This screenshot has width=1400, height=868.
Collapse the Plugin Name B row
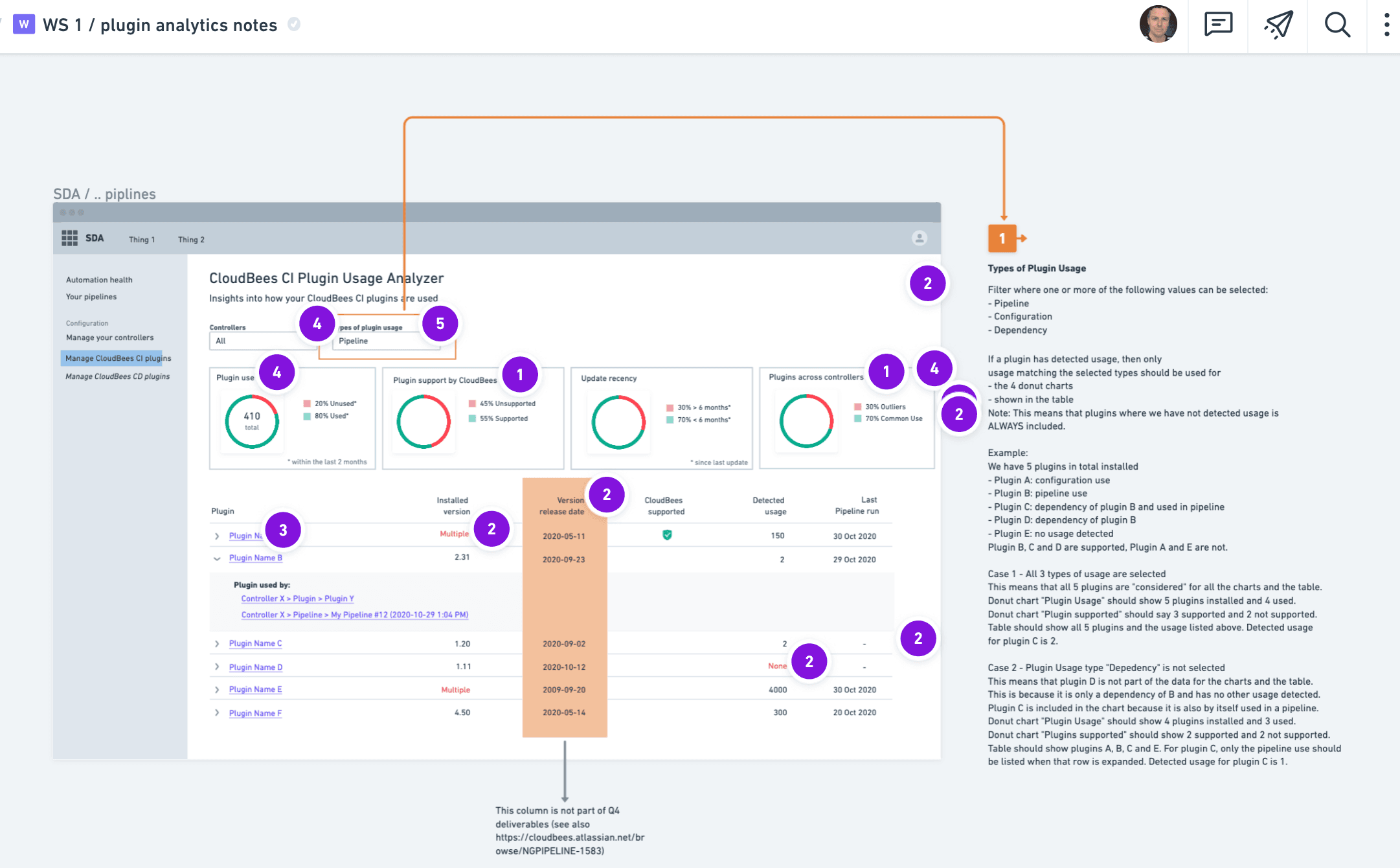coord(217,558)
